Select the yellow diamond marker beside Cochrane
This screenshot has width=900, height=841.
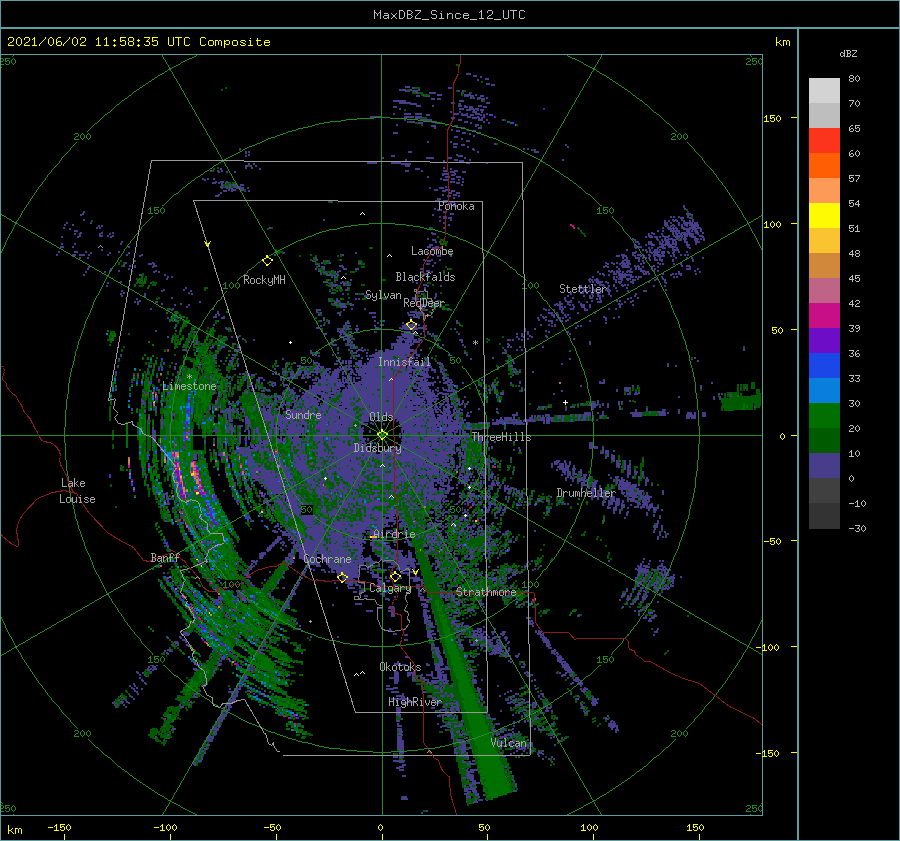(342, 577)
